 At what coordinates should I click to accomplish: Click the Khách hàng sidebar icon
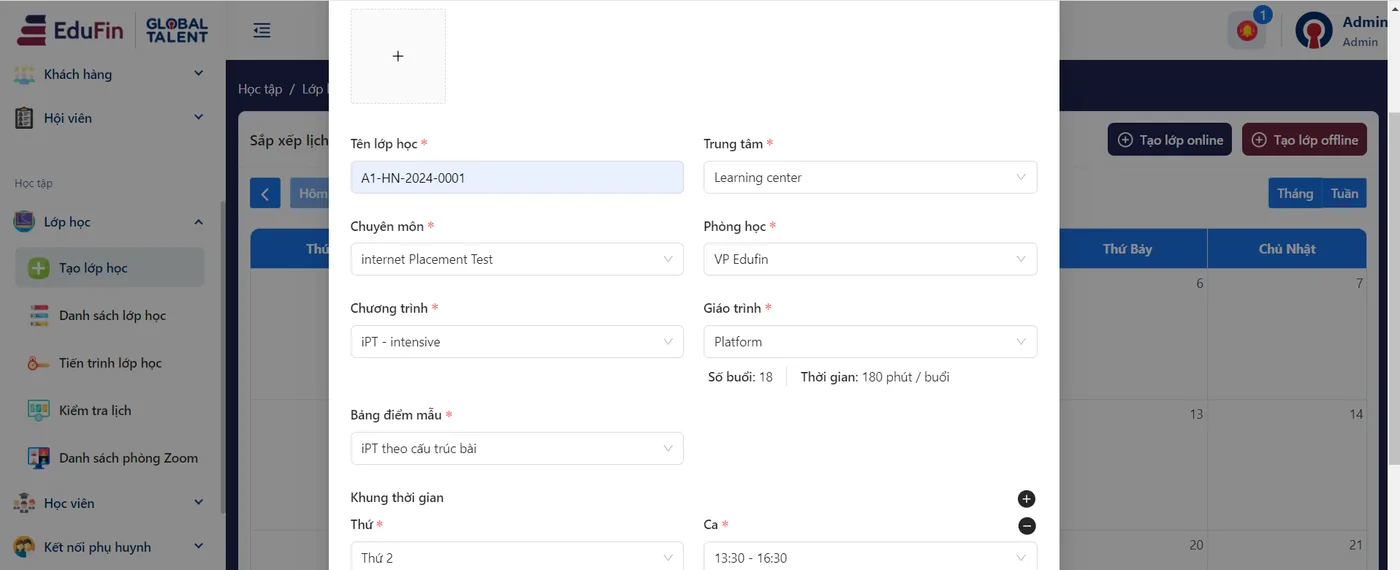(25, 74)
